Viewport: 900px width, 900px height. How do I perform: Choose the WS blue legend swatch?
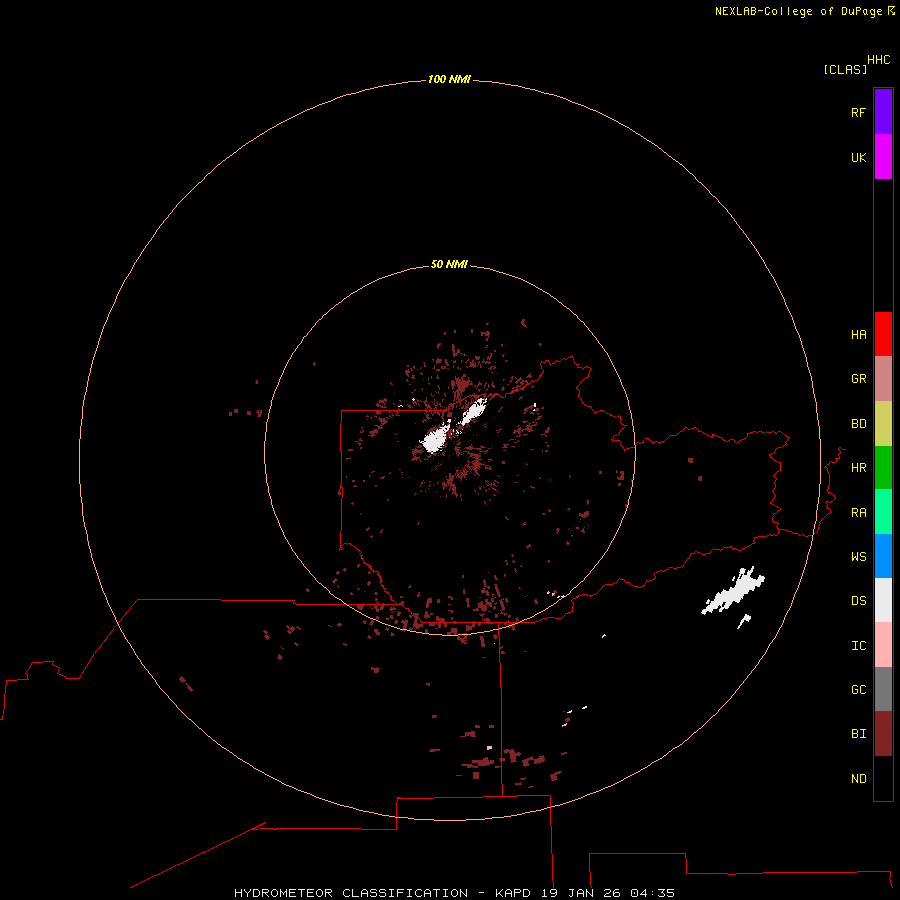[883, 556]
